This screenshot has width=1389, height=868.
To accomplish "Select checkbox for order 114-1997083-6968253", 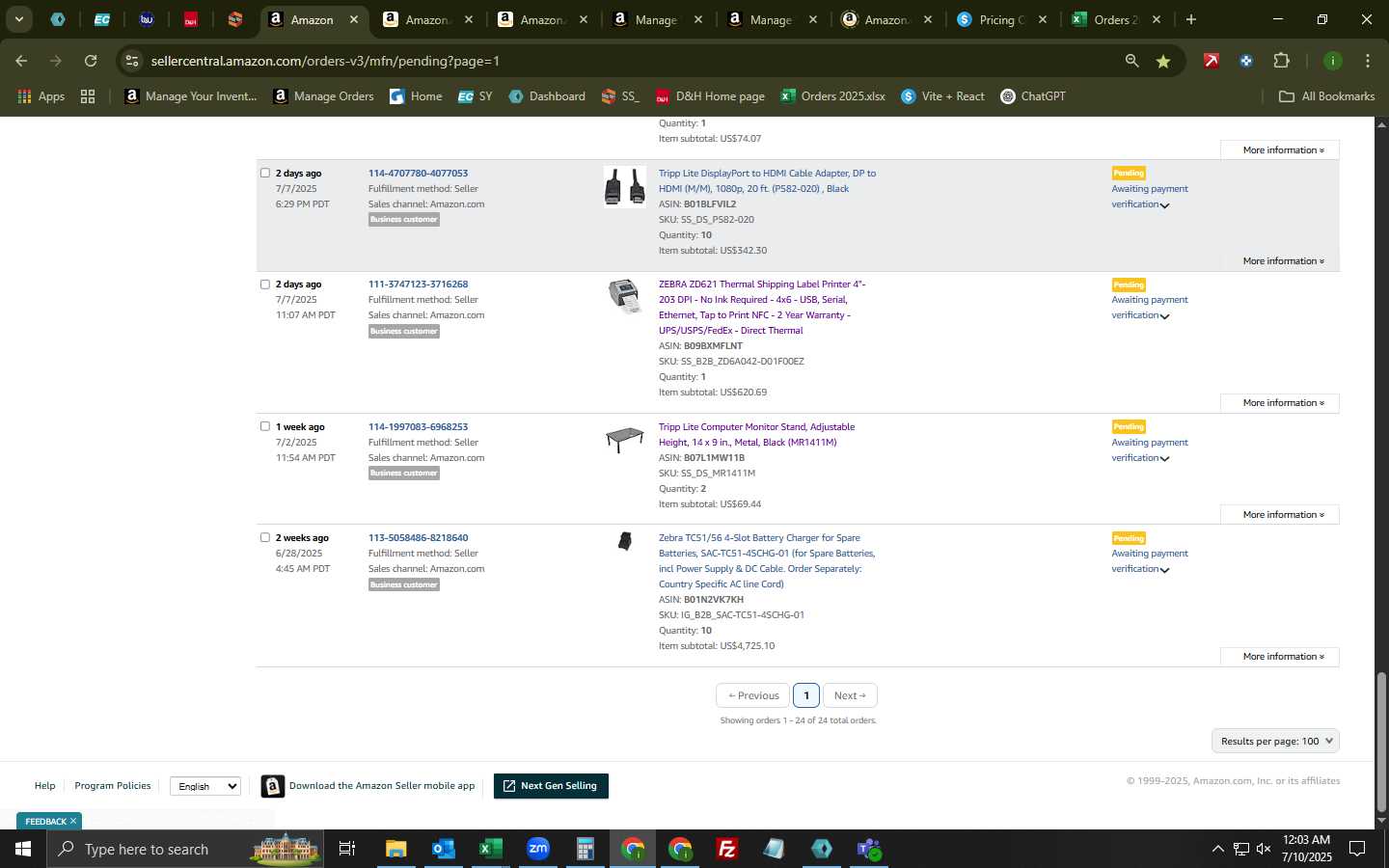I will 265,426.
